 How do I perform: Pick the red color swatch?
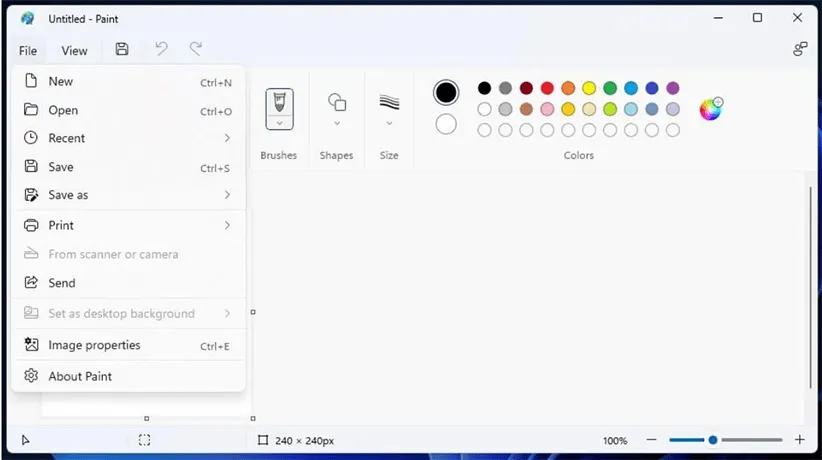pyautogui.click(x=547, y=89)
